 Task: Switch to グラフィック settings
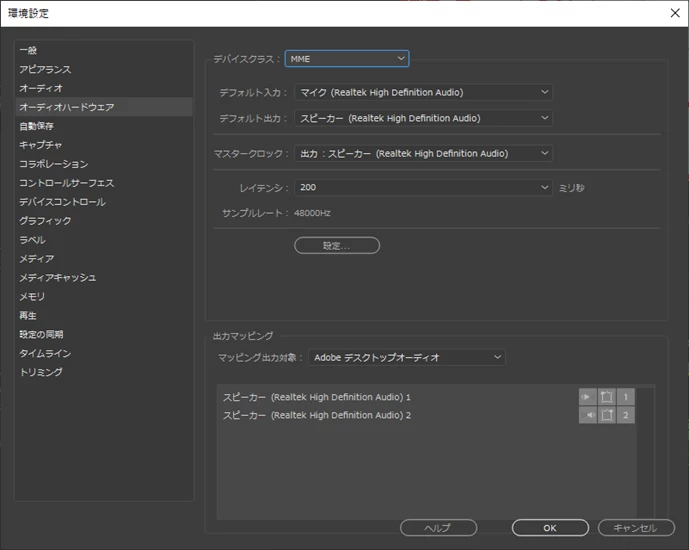(x=104, y=221)
